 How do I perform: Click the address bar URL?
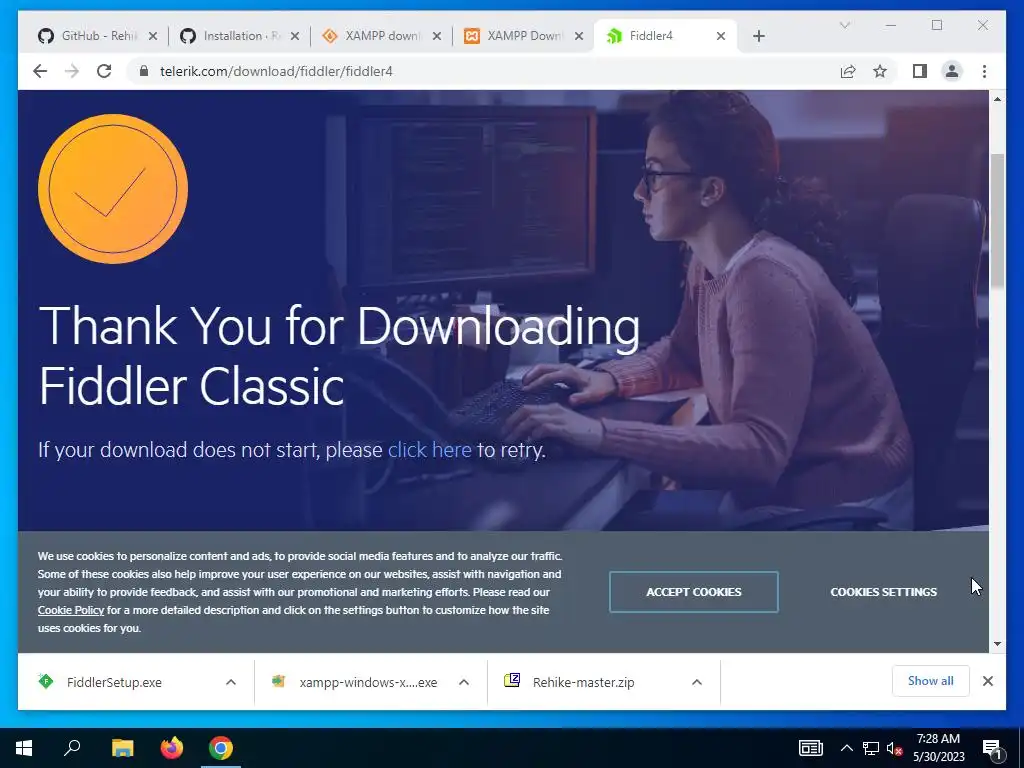coord(276,71)
